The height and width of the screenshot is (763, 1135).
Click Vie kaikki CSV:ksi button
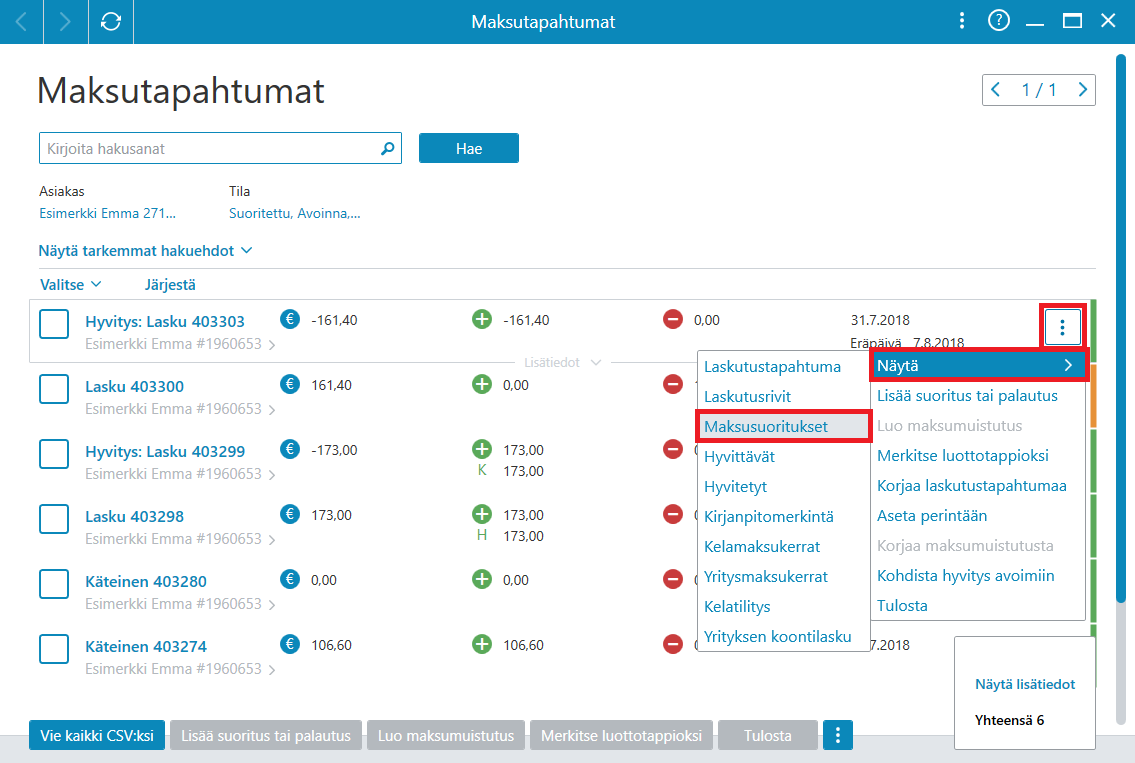click(x=97, y=735)
